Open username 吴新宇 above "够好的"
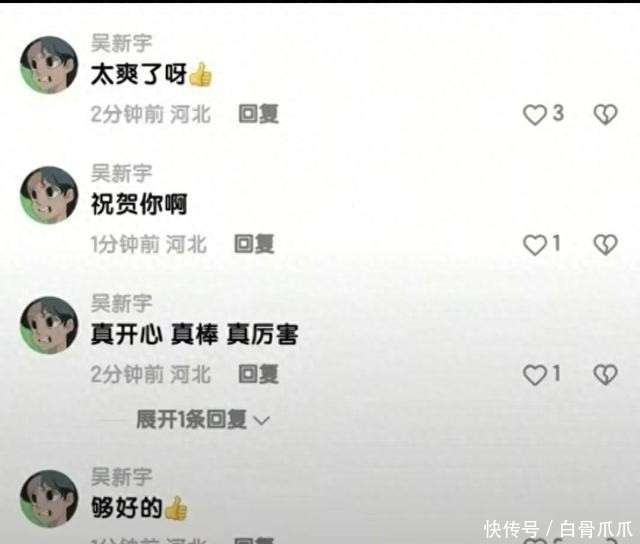 click(121, 477)
